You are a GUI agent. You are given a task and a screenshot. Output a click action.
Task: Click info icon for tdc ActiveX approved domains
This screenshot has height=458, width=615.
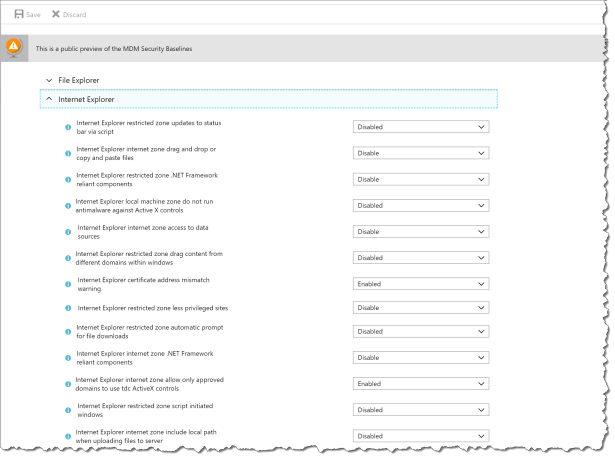(68, 384)
